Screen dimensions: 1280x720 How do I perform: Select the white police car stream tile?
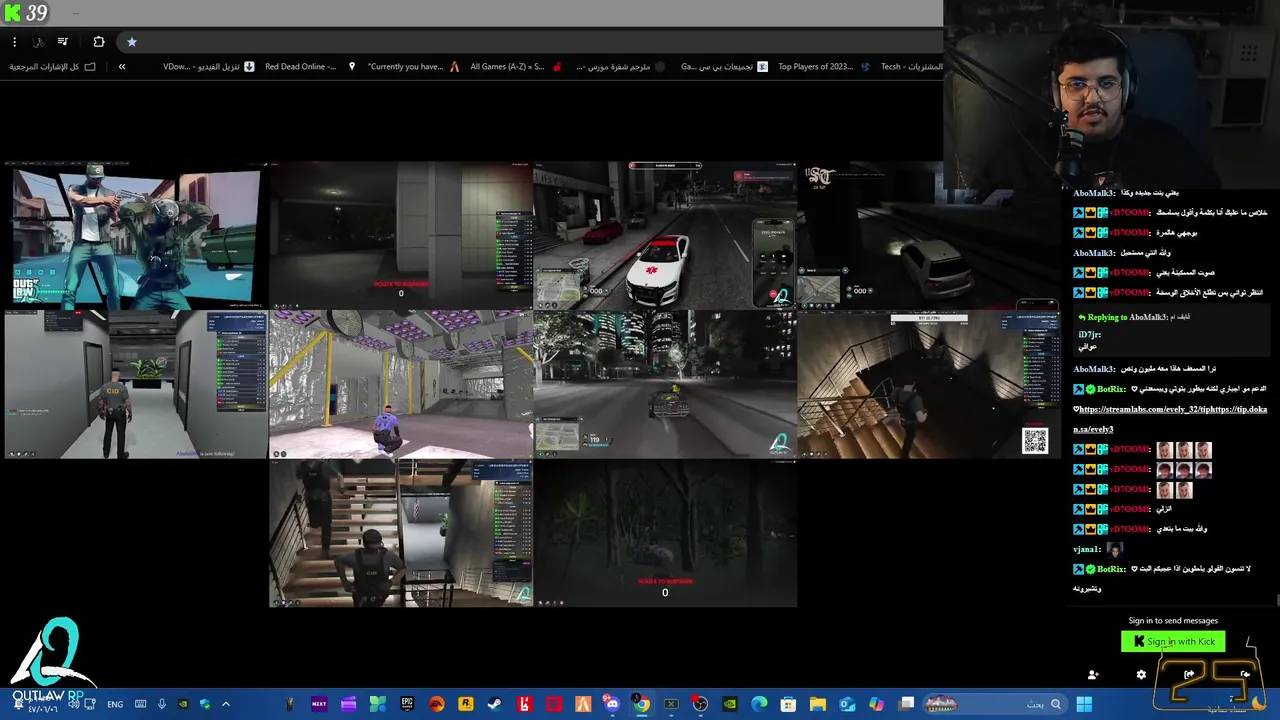tap(665, 236)
